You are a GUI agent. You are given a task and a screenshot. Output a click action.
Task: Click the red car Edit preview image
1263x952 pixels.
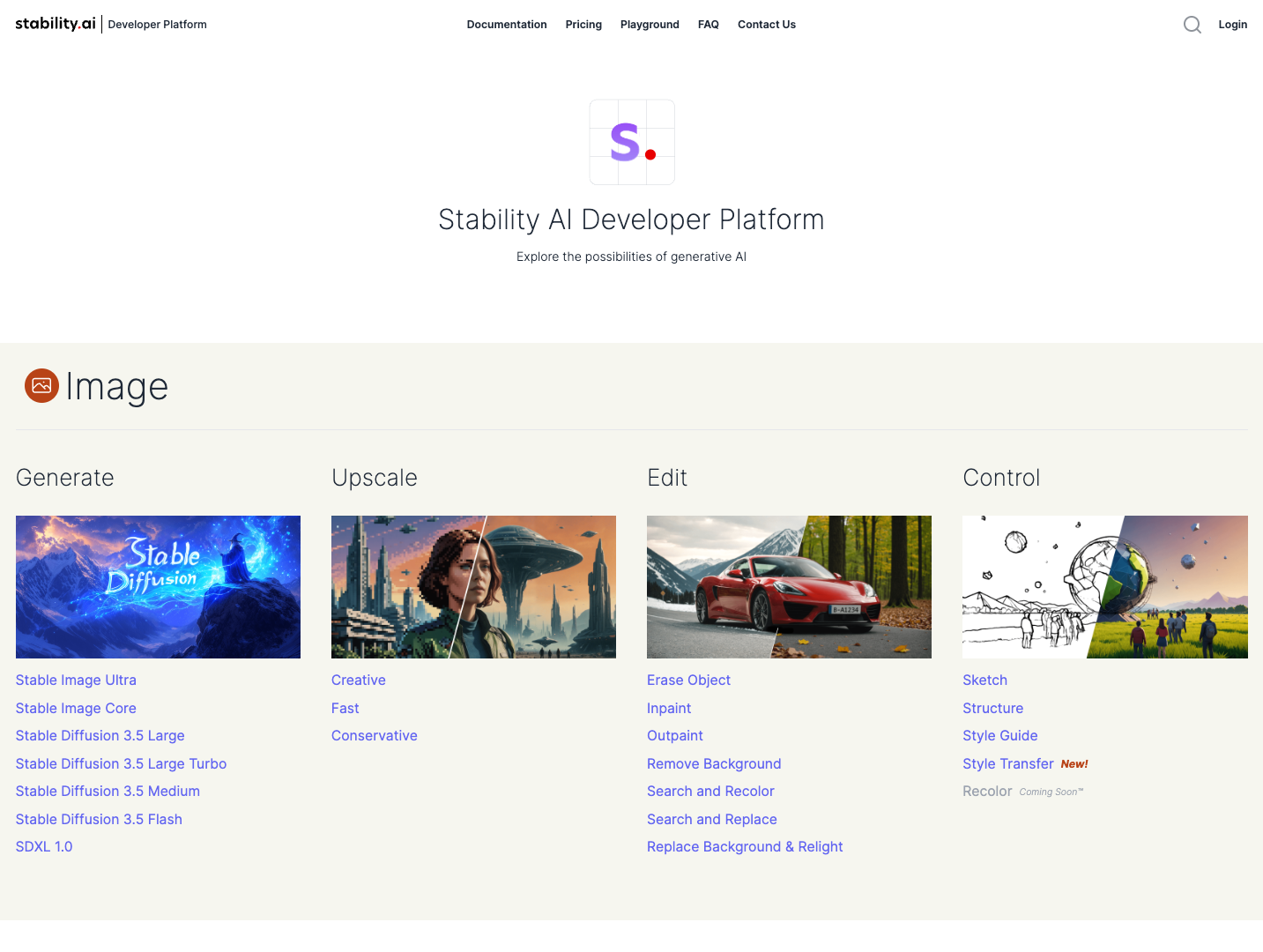pyautogui.click(x=789, y=586)
